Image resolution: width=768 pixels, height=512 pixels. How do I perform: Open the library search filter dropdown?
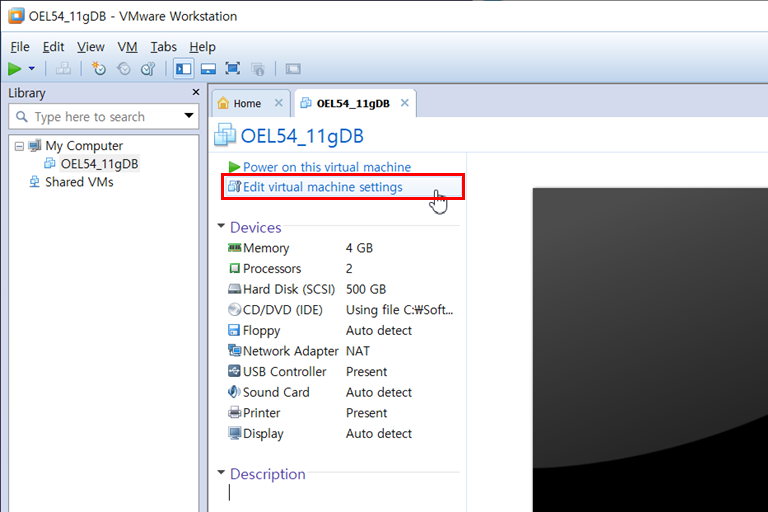tap(189, 116)
